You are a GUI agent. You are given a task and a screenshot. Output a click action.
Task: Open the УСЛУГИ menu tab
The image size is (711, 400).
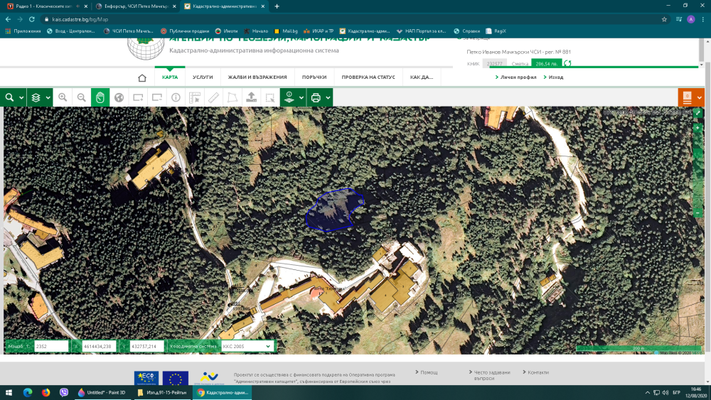point(203,77)
